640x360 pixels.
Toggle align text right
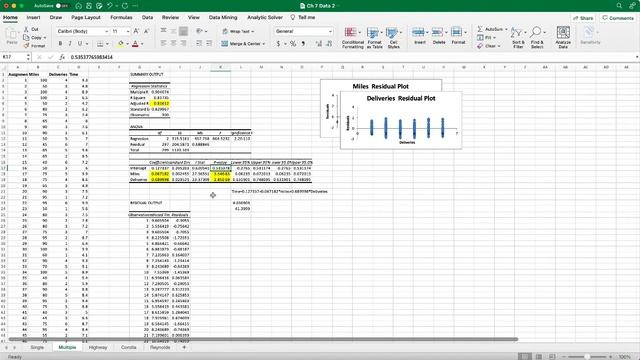click(184, 43)
